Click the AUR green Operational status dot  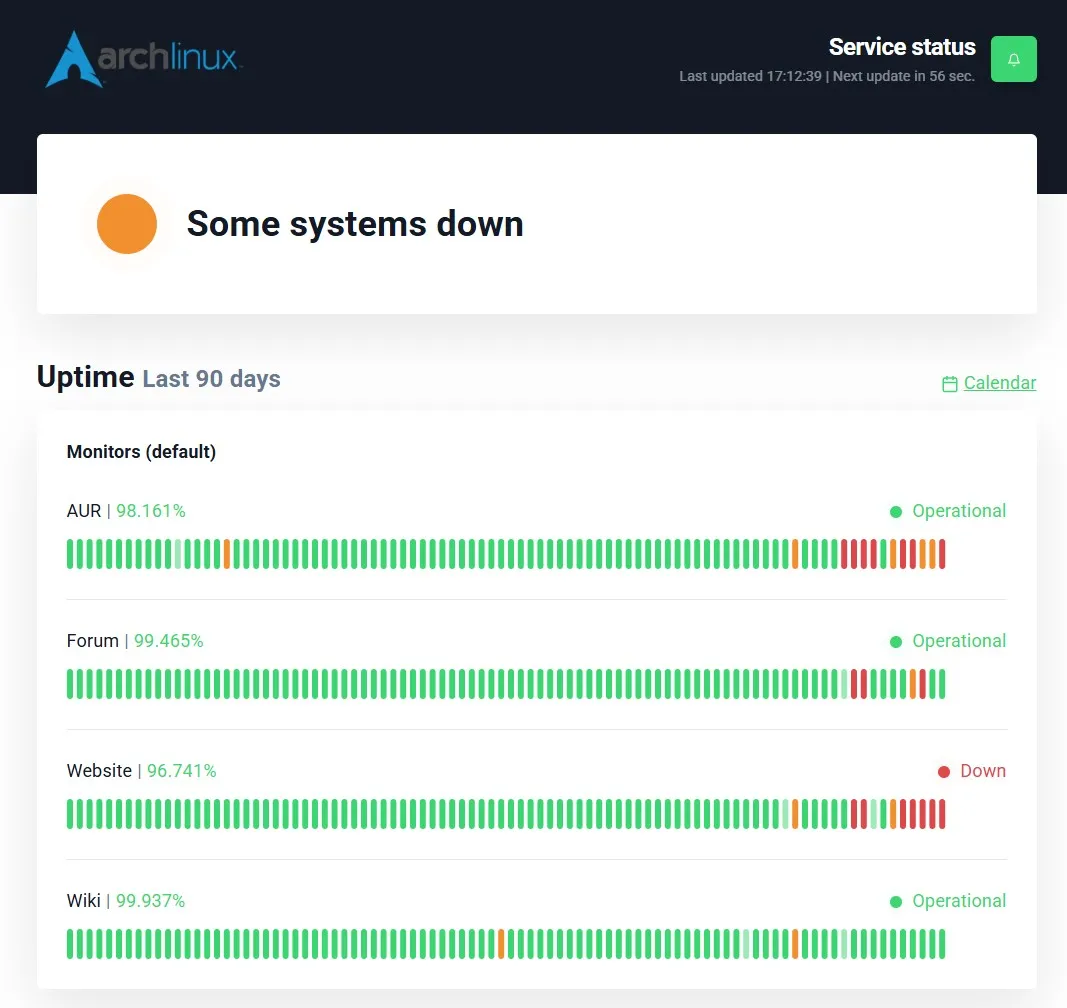[896, 512]
